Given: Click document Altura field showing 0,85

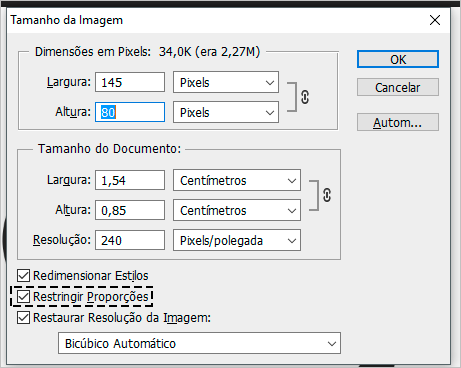Looking at the screenshot, I should pos(130,210).
